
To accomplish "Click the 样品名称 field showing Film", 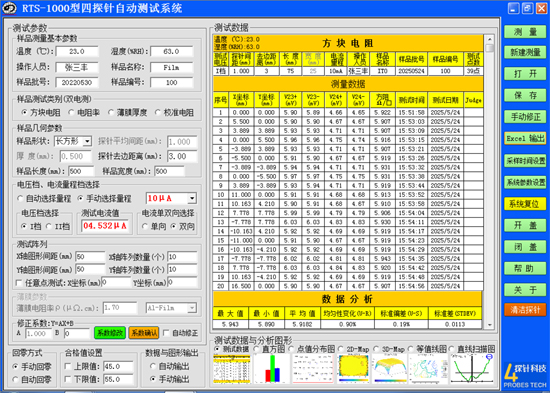I will tap(172, 67).
